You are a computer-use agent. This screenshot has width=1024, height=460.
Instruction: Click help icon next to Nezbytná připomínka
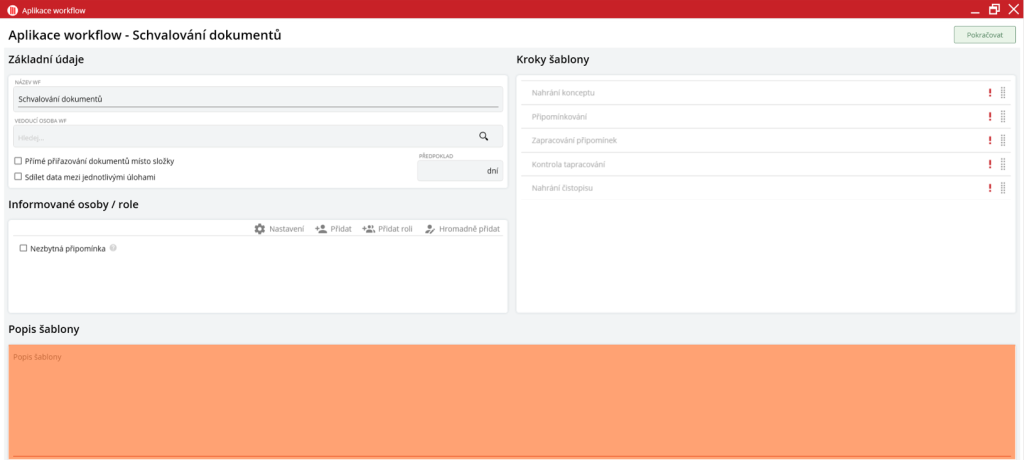(113, 248)
